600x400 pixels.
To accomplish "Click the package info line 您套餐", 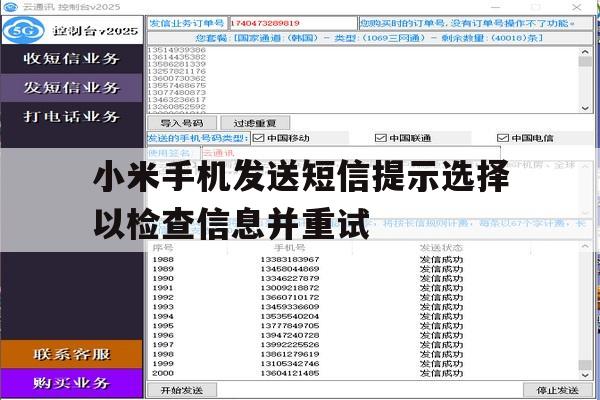I will [370, 38].
